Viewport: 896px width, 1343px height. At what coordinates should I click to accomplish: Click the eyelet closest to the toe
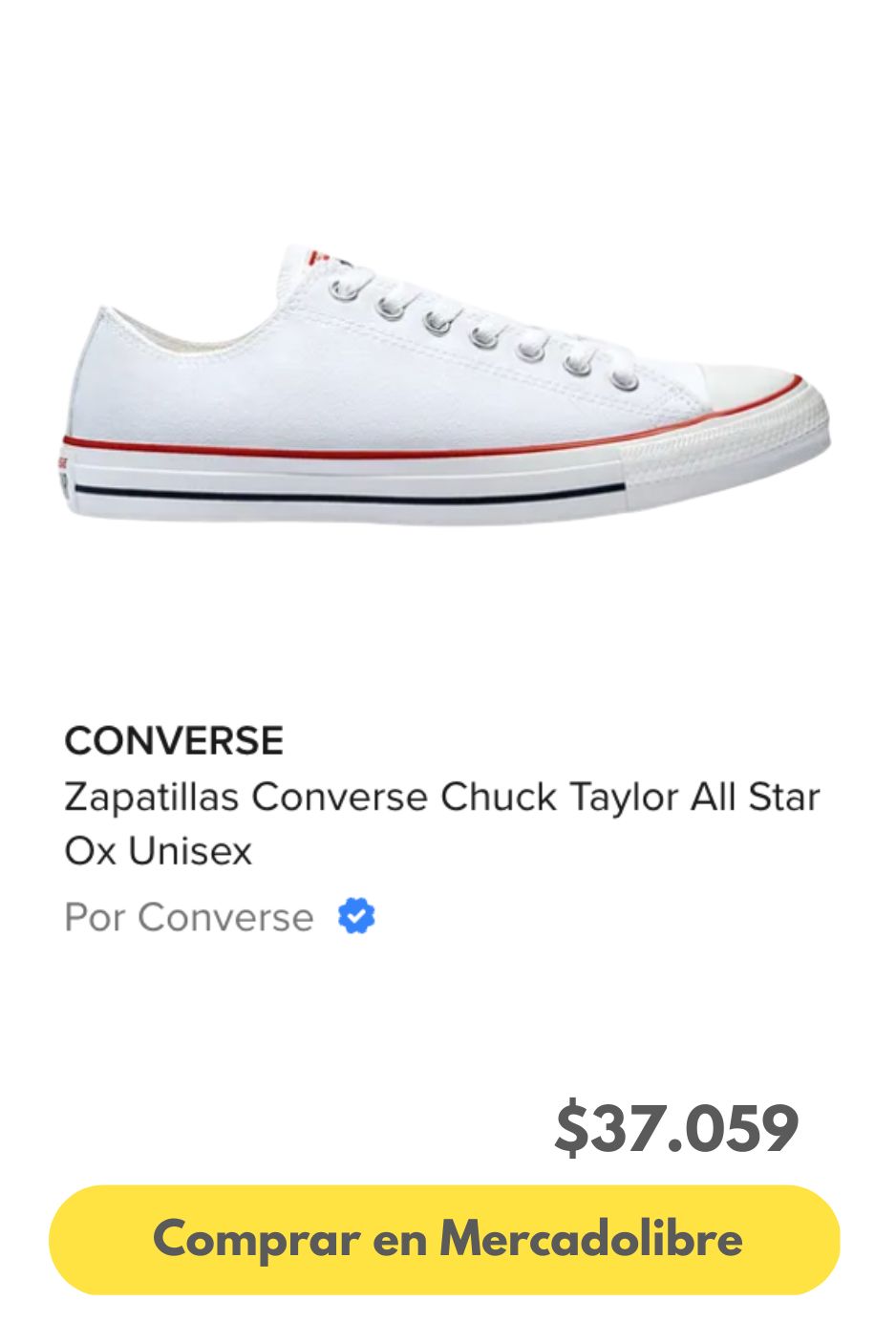625,380
